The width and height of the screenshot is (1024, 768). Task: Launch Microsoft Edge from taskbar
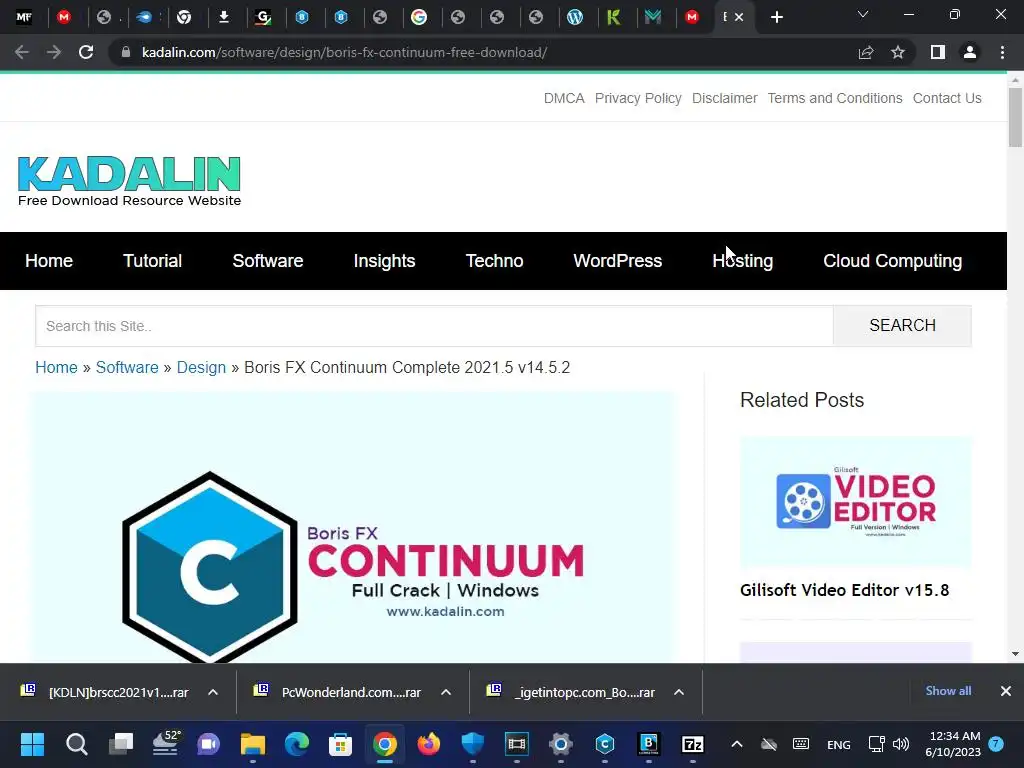coord(297,744)
